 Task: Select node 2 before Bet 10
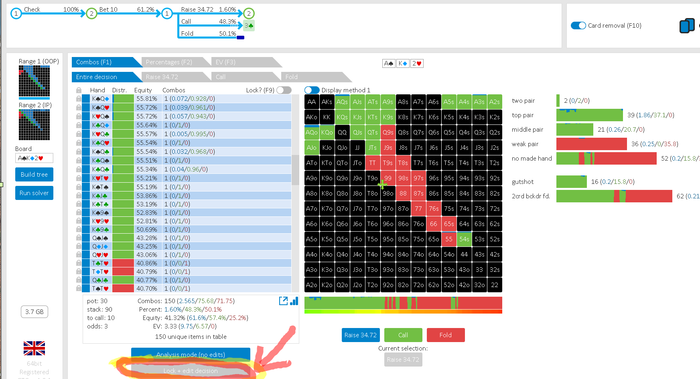[92, 14]
